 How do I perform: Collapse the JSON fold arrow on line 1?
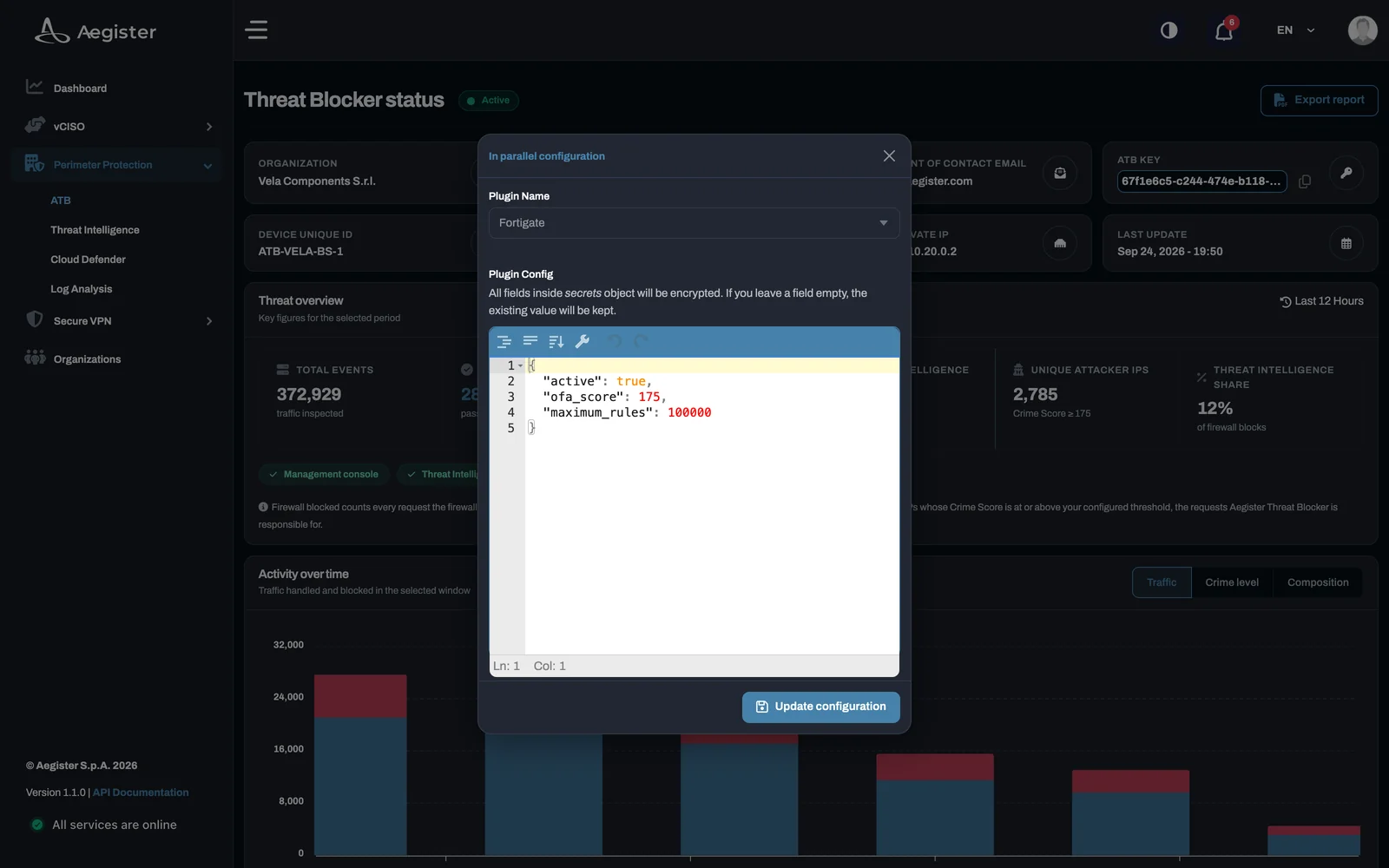coord(521,365)
